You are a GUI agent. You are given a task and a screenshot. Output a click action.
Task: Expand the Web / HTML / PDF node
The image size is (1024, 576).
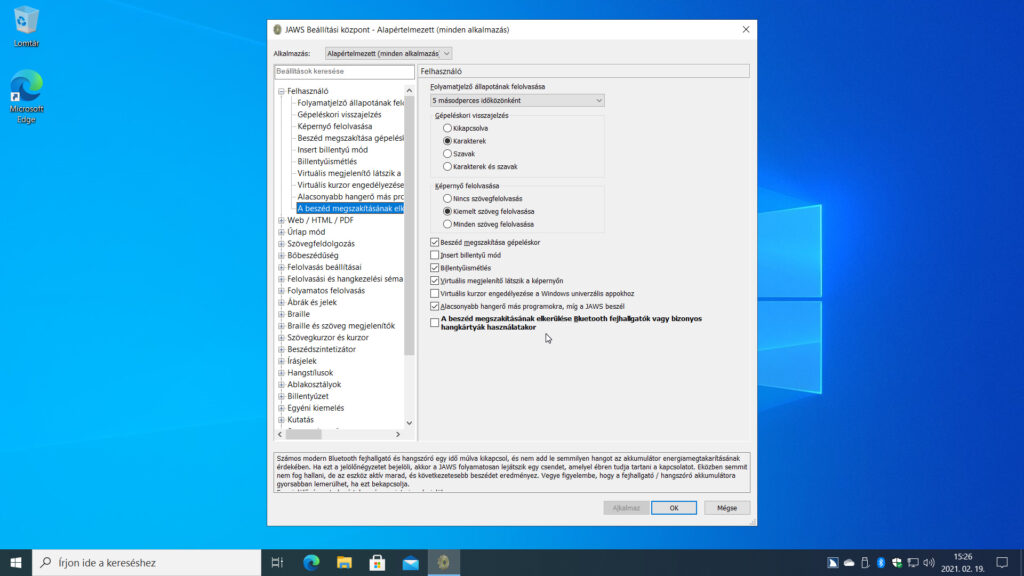(x=281, y=220)
